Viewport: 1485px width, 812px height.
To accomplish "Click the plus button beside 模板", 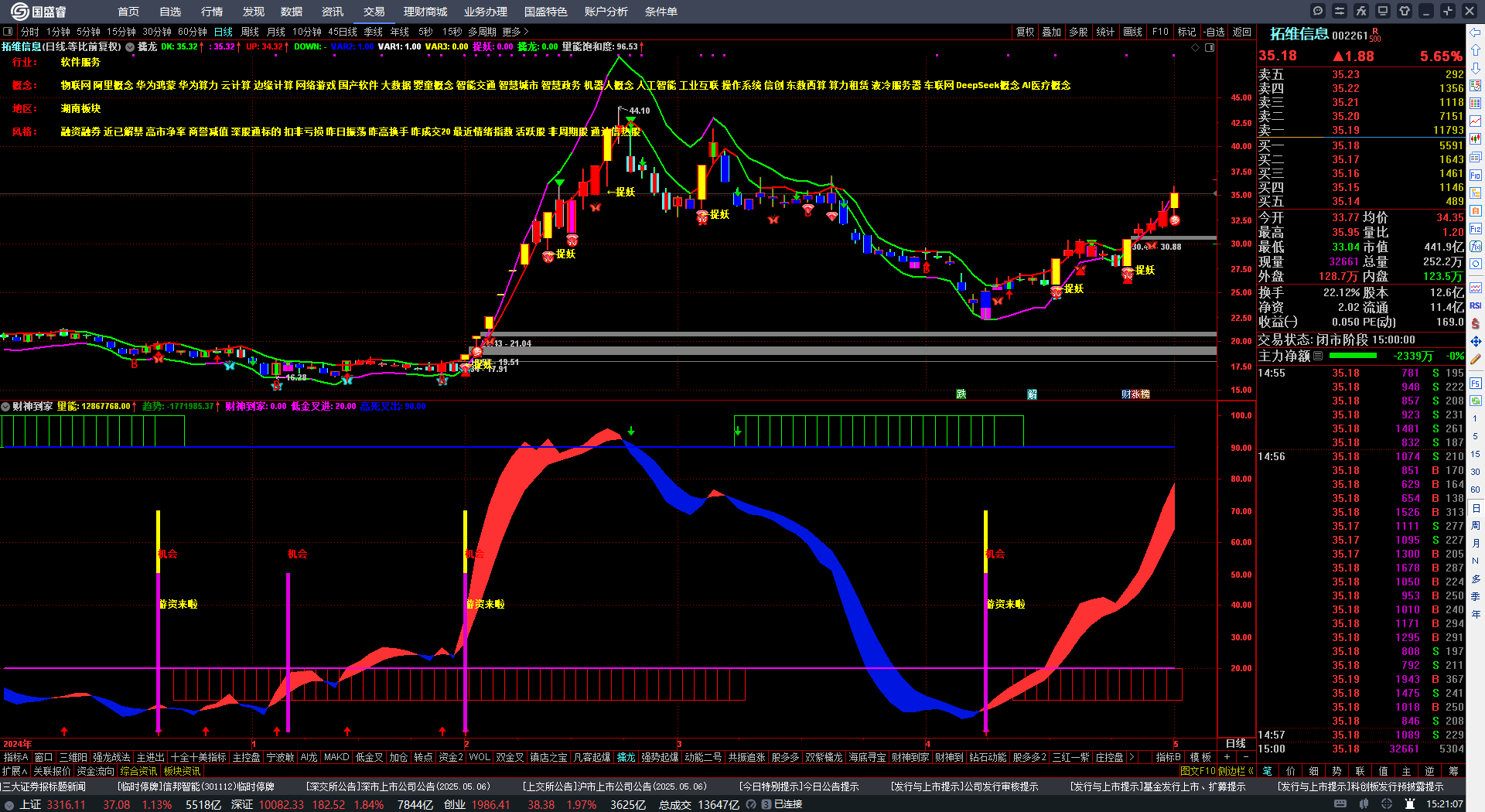I will pos(1227,757).
